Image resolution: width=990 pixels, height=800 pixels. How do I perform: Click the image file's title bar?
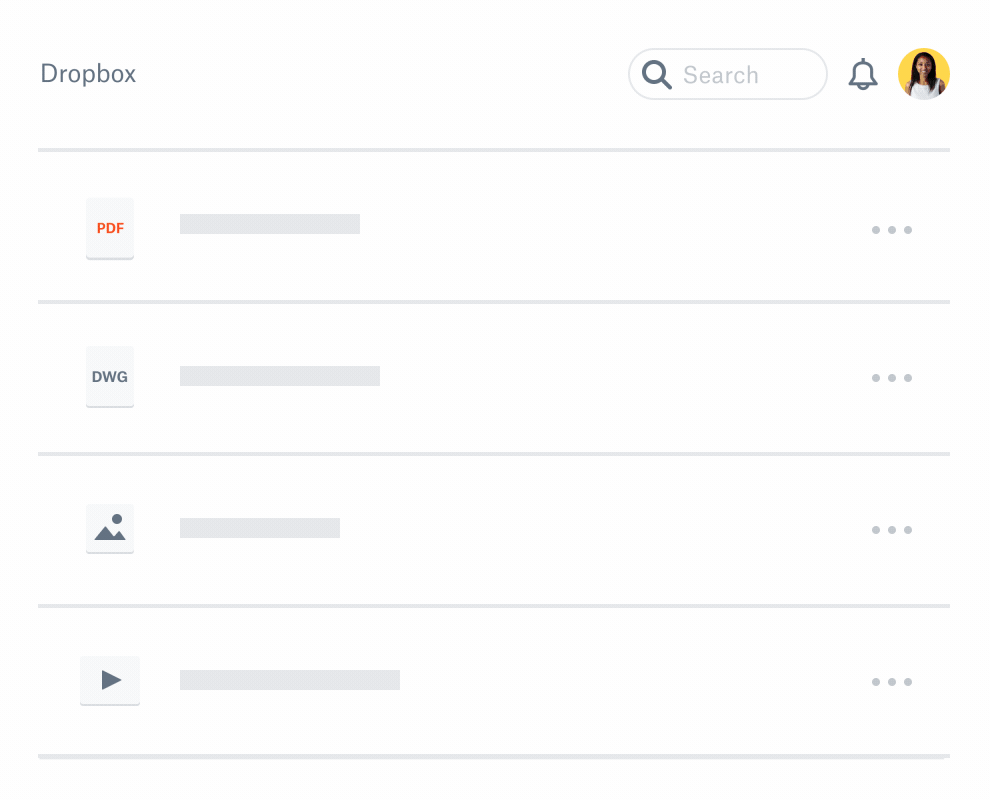(259, 527)
